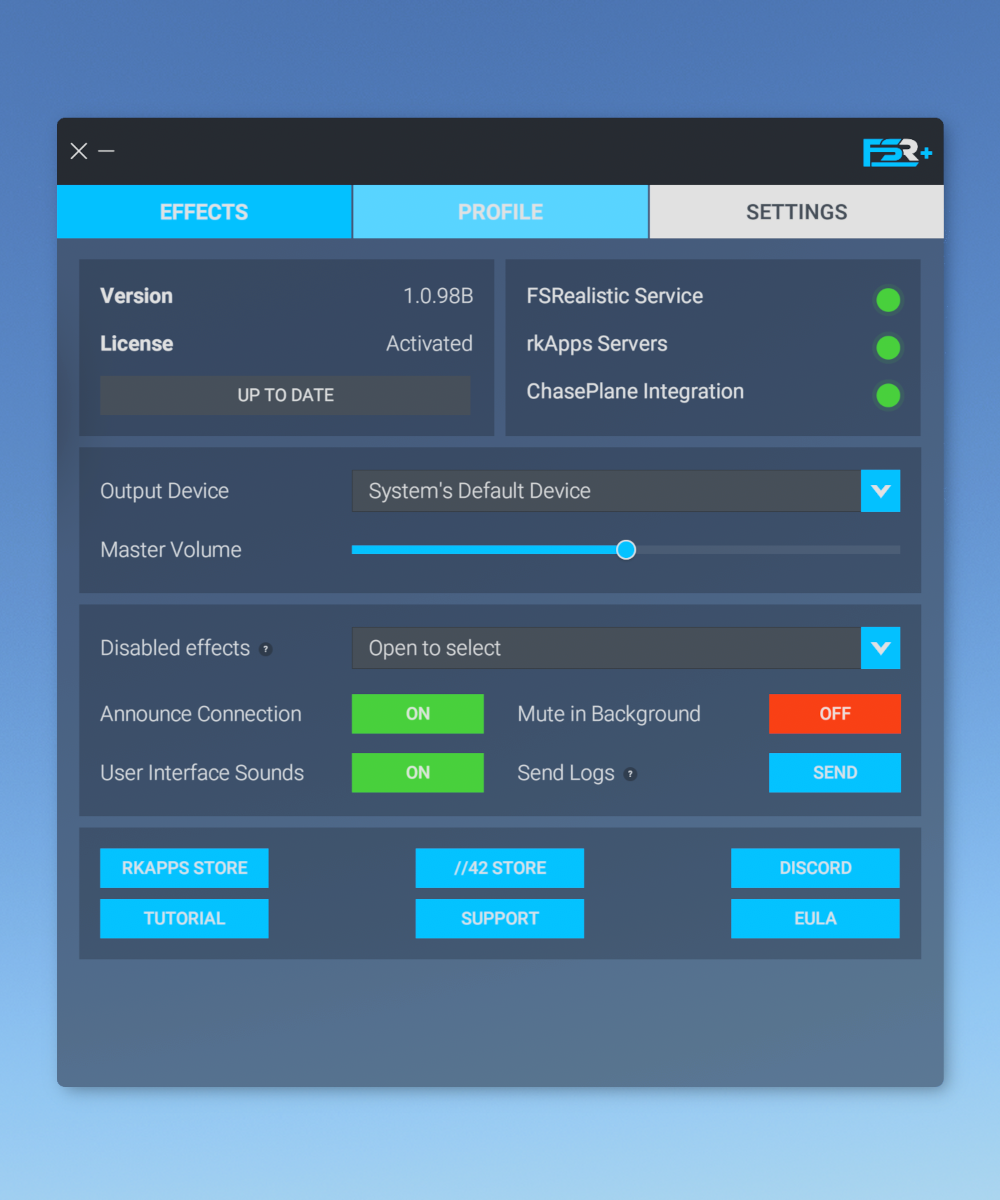
Task: Switch to the EFFECTS tab
Action: tap(204, 212)
